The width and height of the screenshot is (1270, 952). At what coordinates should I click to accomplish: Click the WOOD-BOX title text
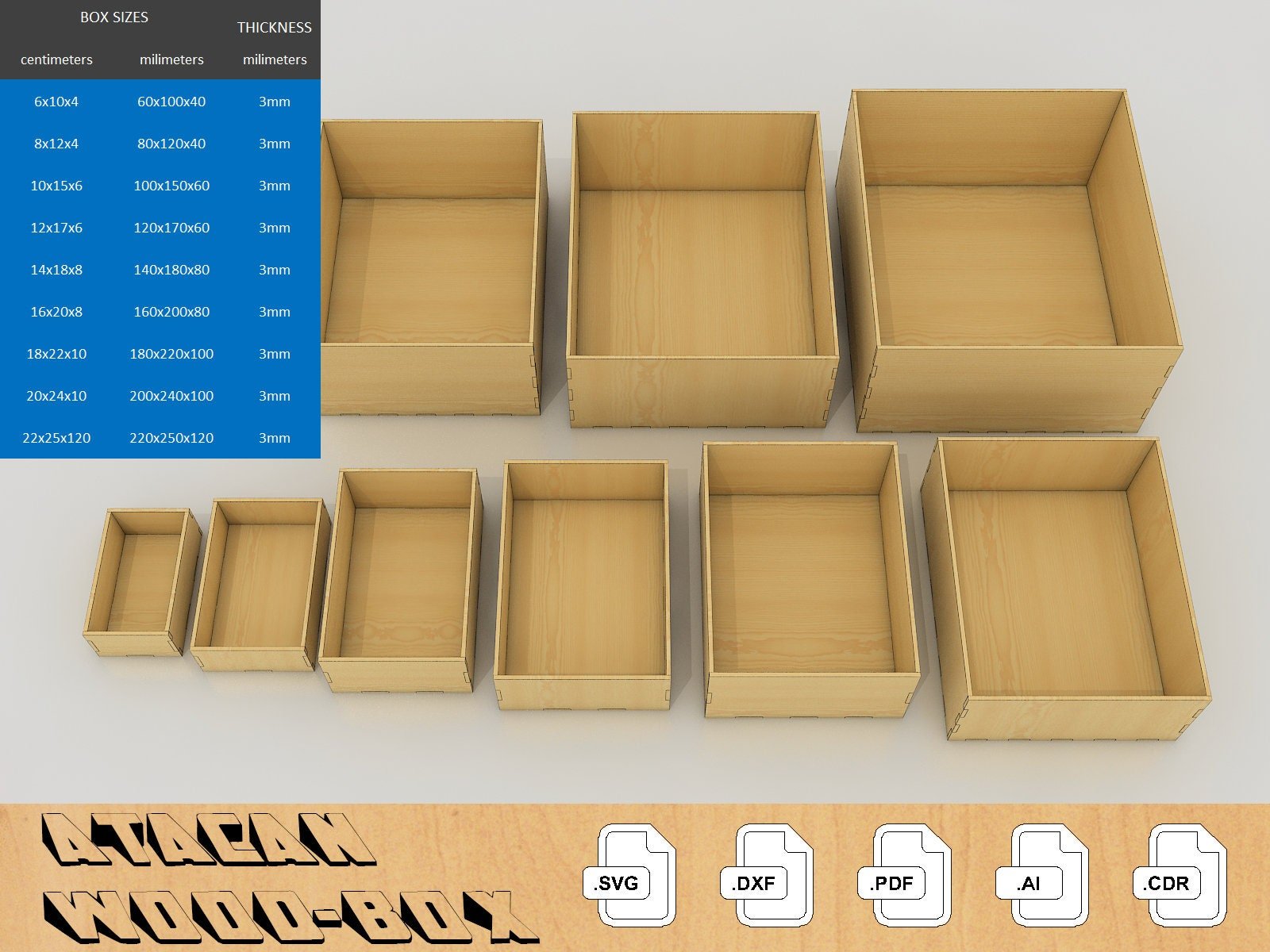[x=291, y=916]
